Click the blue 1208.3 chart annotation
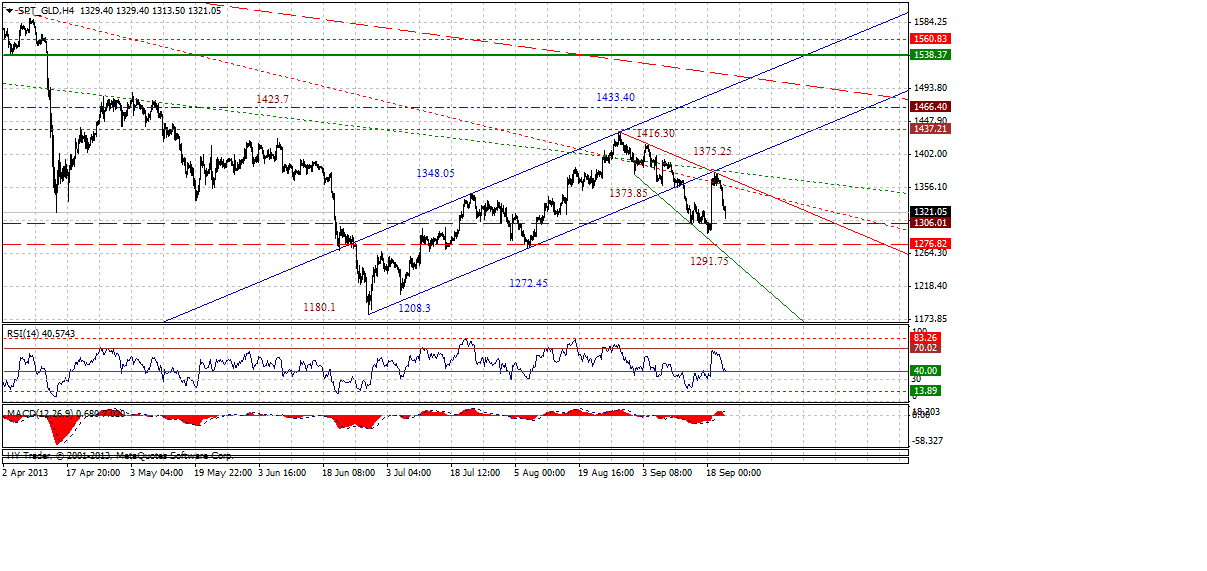 tap(414, 309)
